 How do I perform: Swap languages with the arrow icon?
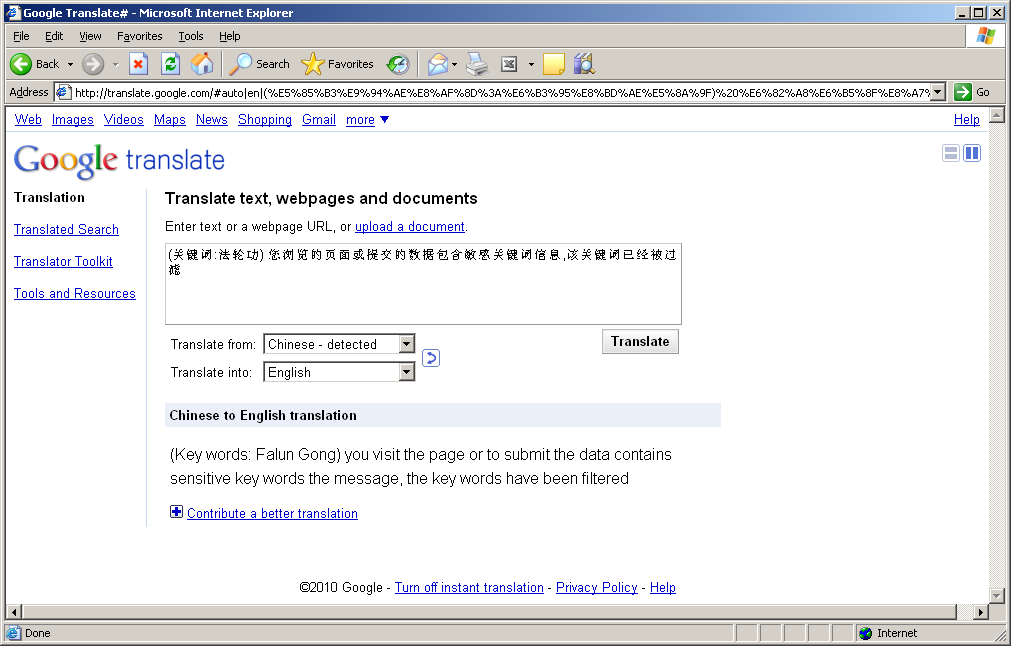tap(431, 358)
